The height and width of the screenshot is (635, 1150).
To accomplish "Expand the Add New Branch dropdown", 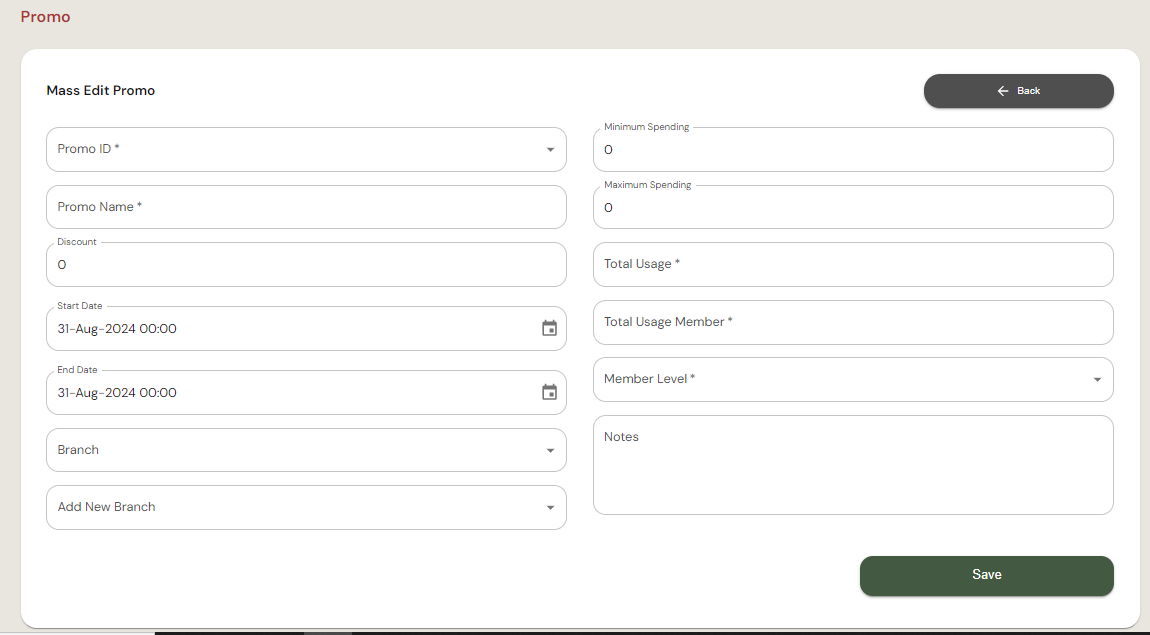I will [x=549, y=508].
